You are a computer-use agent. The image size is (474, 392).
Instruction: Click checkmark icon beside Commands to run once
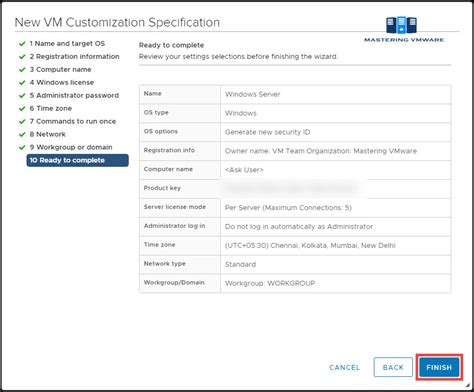pos(22,121)
